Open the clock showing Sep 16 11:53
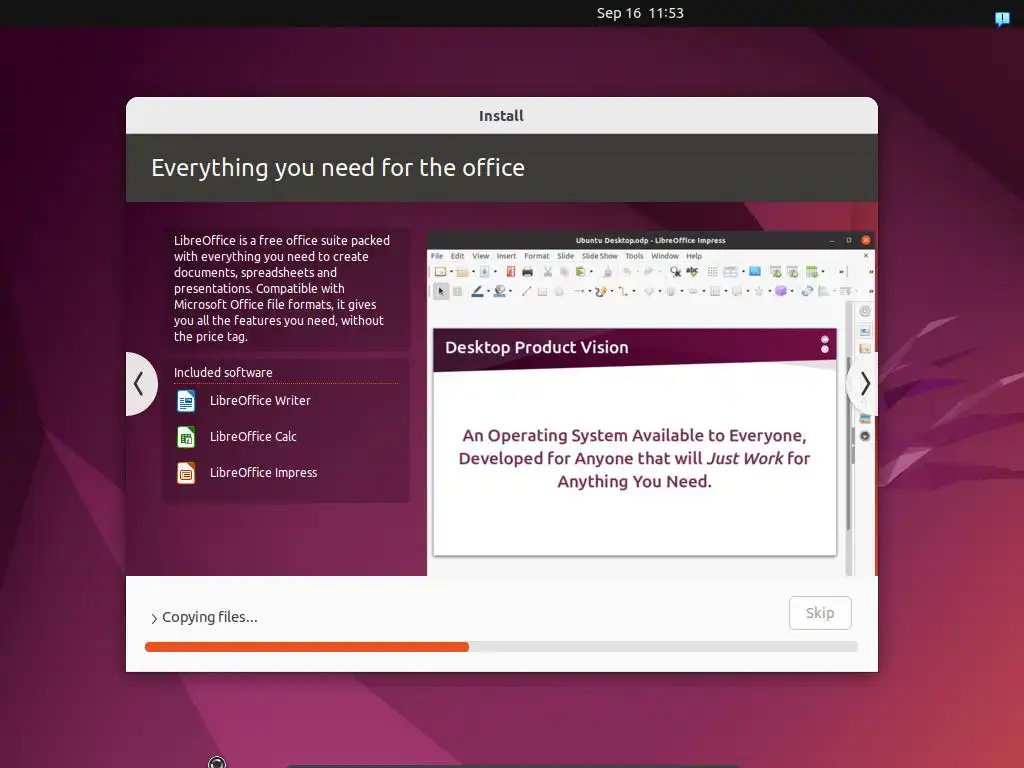The height and width of the screenshot is (768, 1024). (640, 13)
